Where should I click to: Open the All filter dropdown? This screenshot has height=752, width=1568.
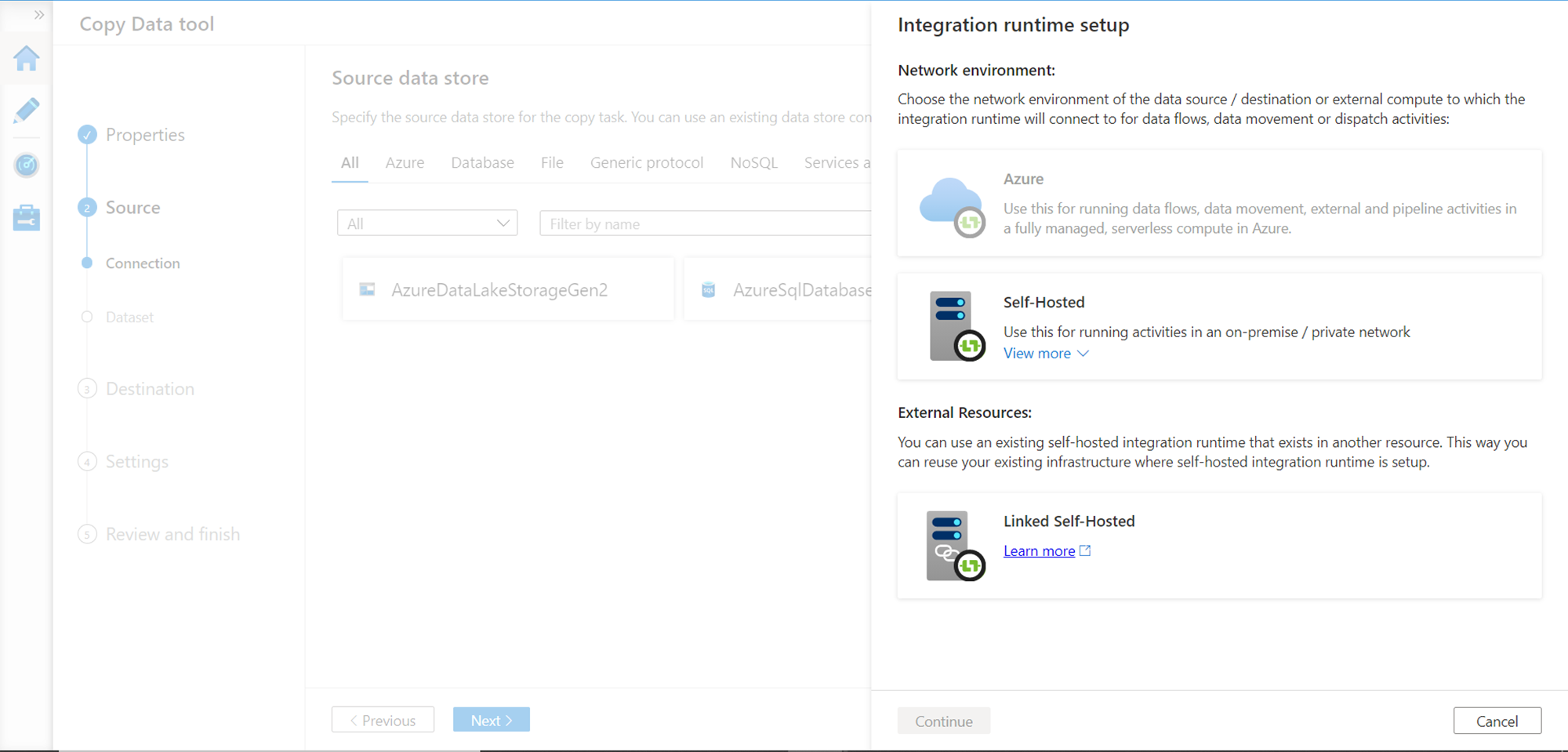coord(427,223)
